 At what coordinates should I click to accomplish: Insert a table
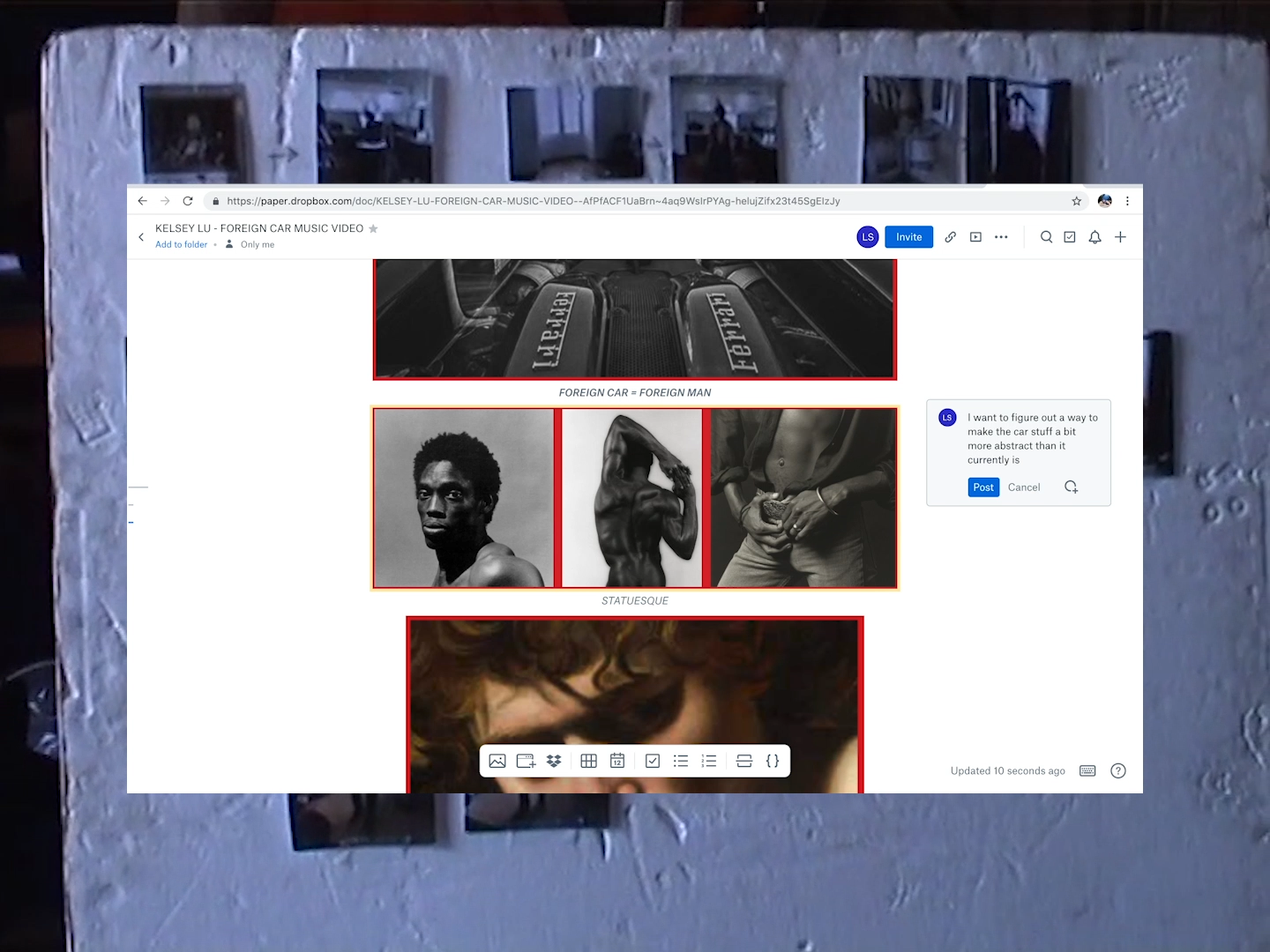coord(589,761)
